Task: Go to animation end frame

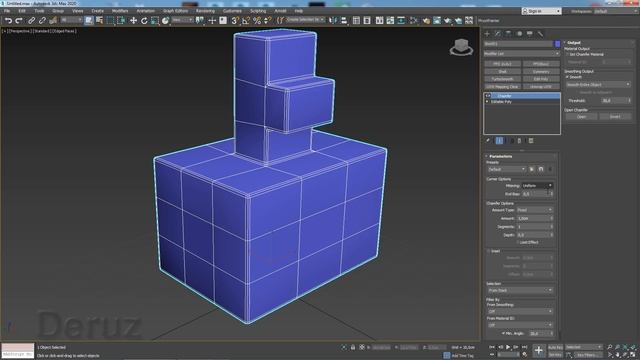Action: coord(525,347)
